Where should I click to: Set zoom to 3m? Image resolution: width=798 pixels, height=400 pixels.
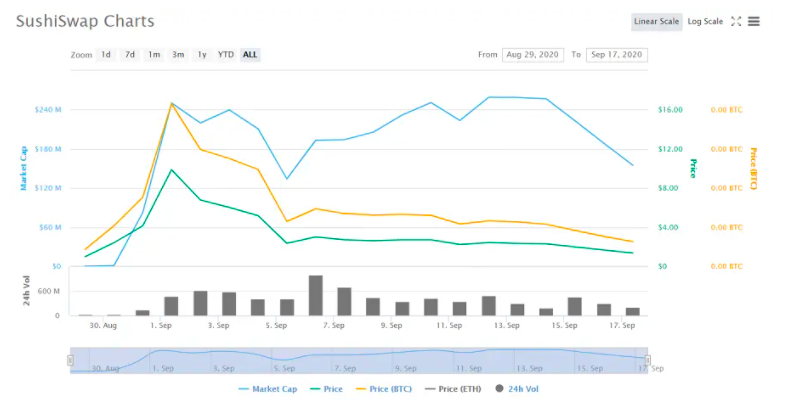[x=178, y=54]
